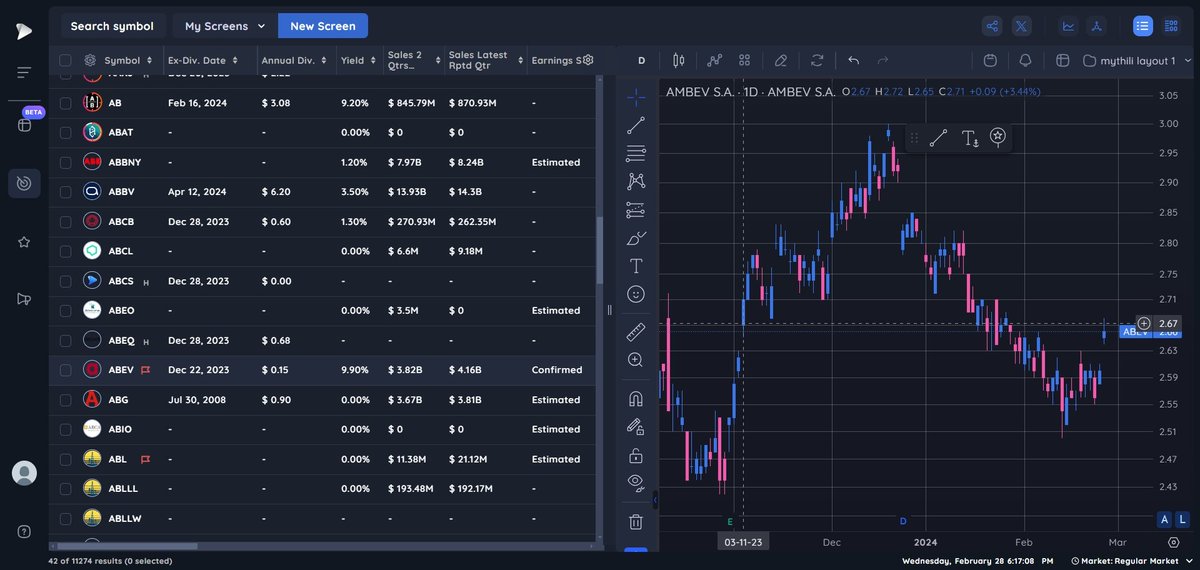Select the ruler measure tool
The height and width of the screenshot is (570, 1200).
(636, 332)
